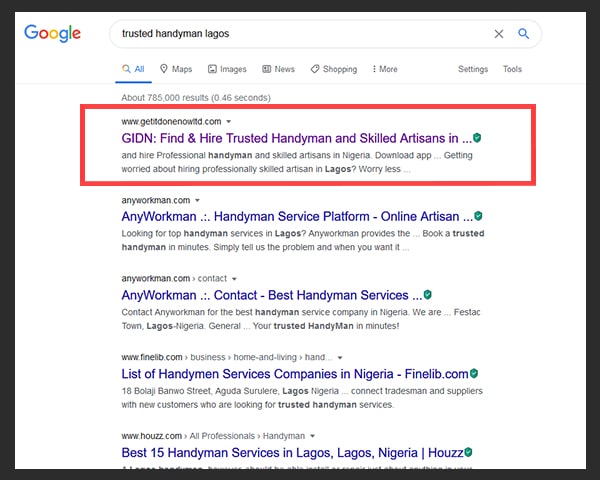Open List of Handymen Services Companies result
Screen dimensions: 600x480
click(x=295, y=374)
